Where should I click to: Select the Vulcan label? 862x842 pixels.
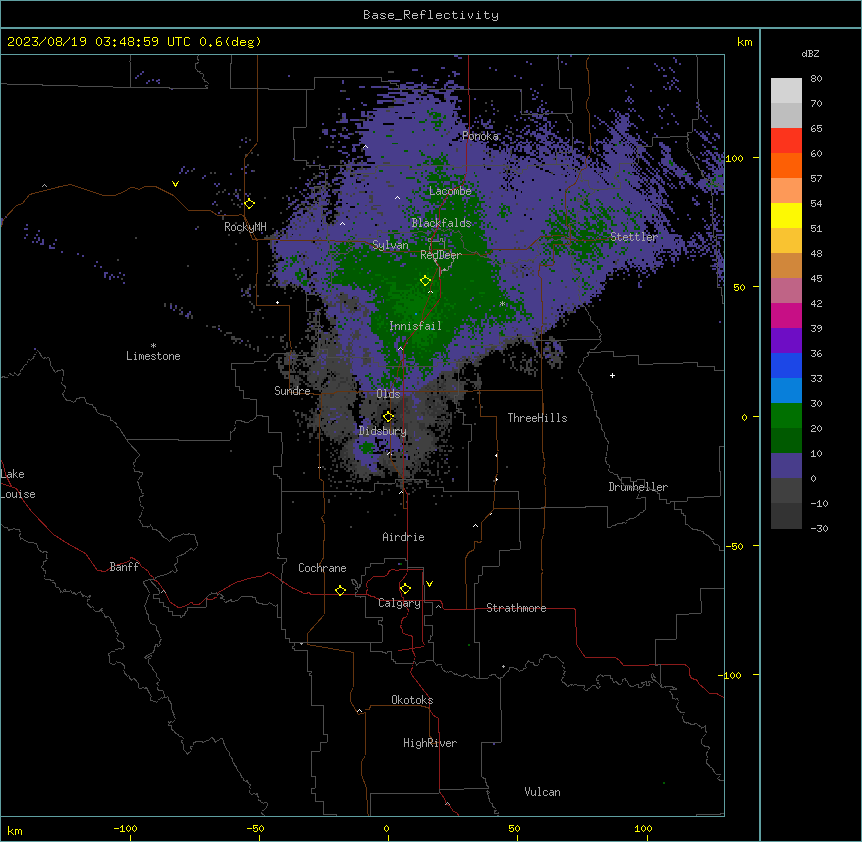pyautogui.click(x=542, y=792)
